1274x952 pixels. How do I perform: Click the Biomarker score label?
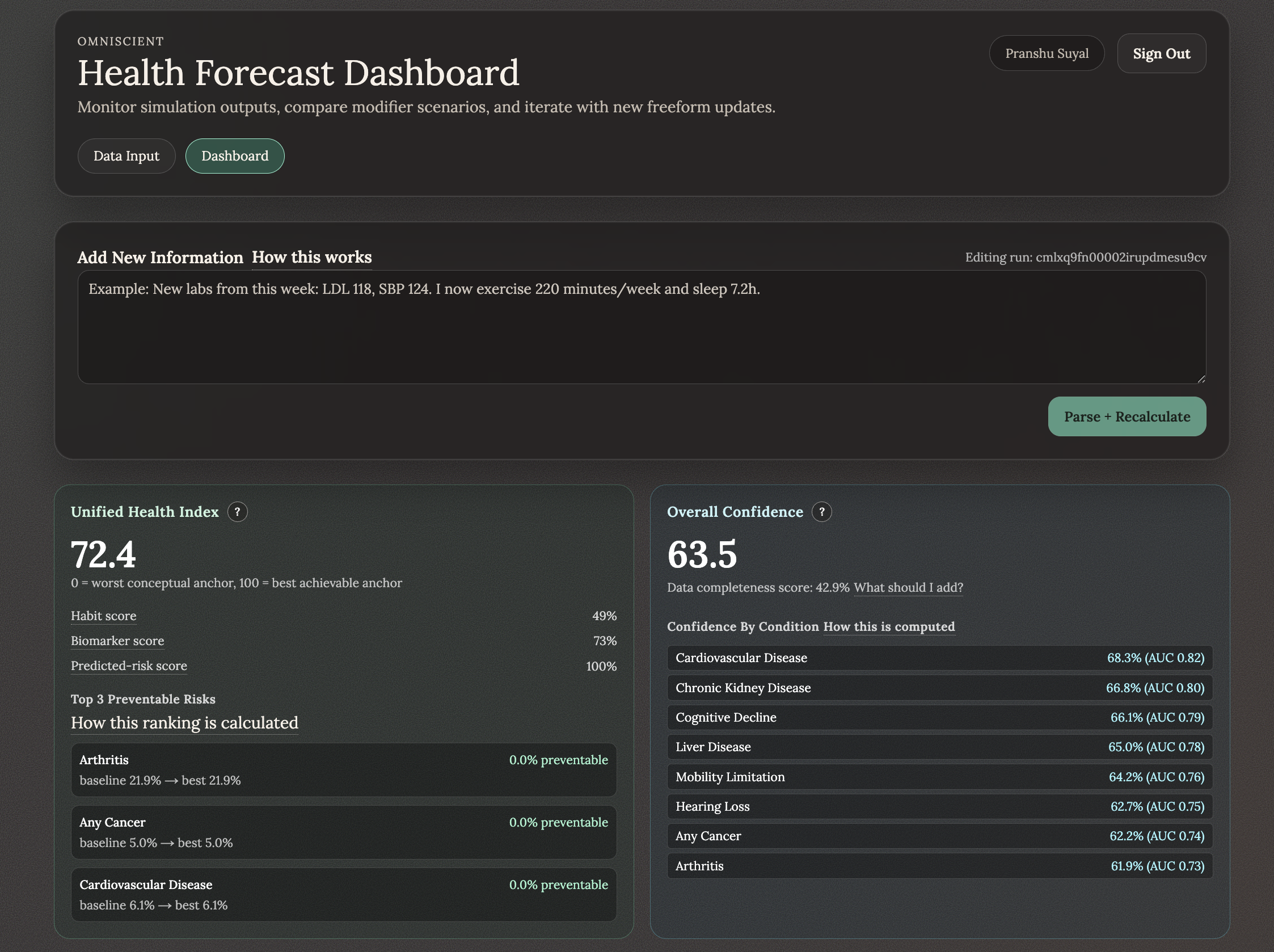117,641
